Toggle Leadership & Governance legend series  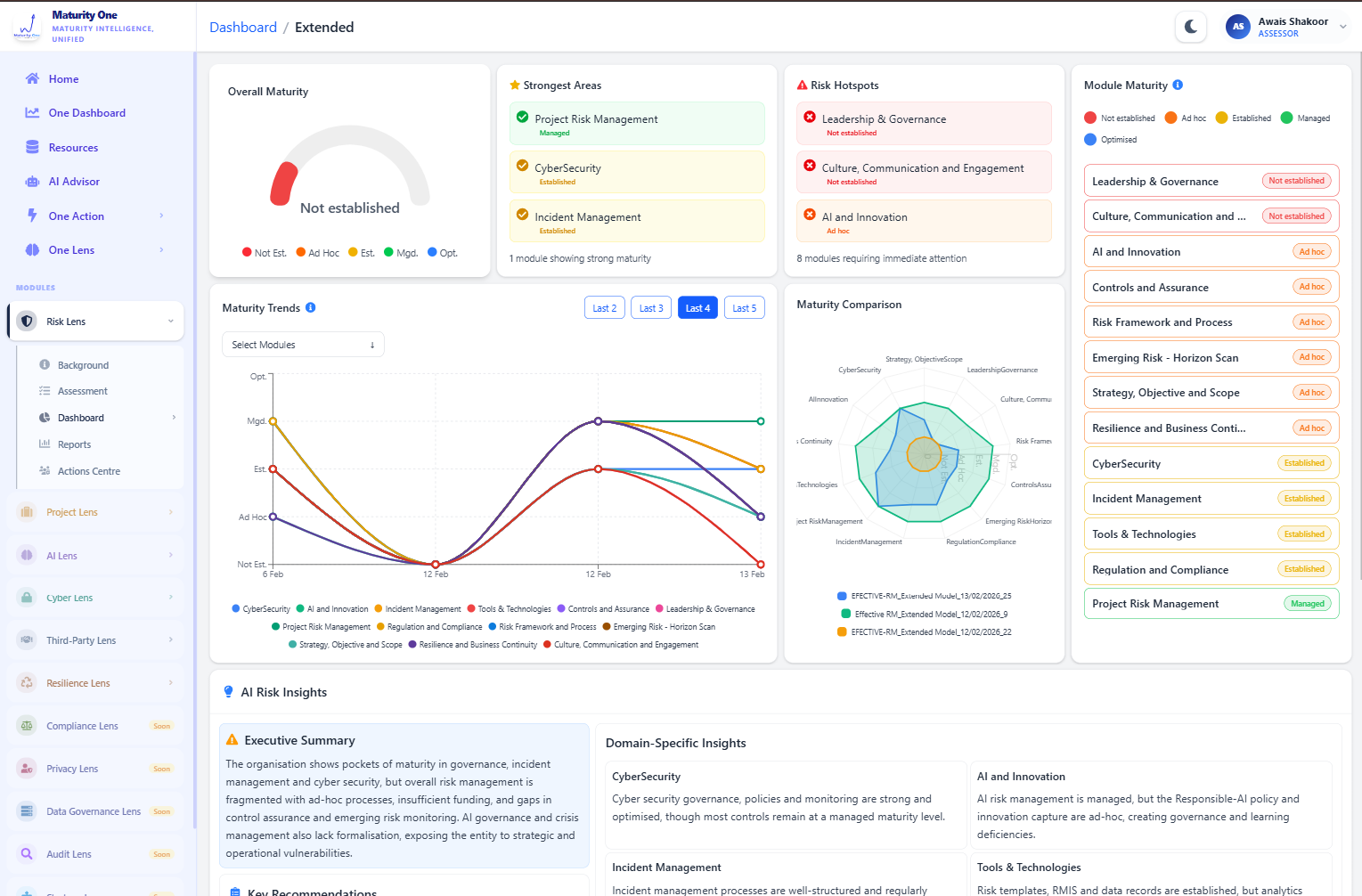pos(705,609)
